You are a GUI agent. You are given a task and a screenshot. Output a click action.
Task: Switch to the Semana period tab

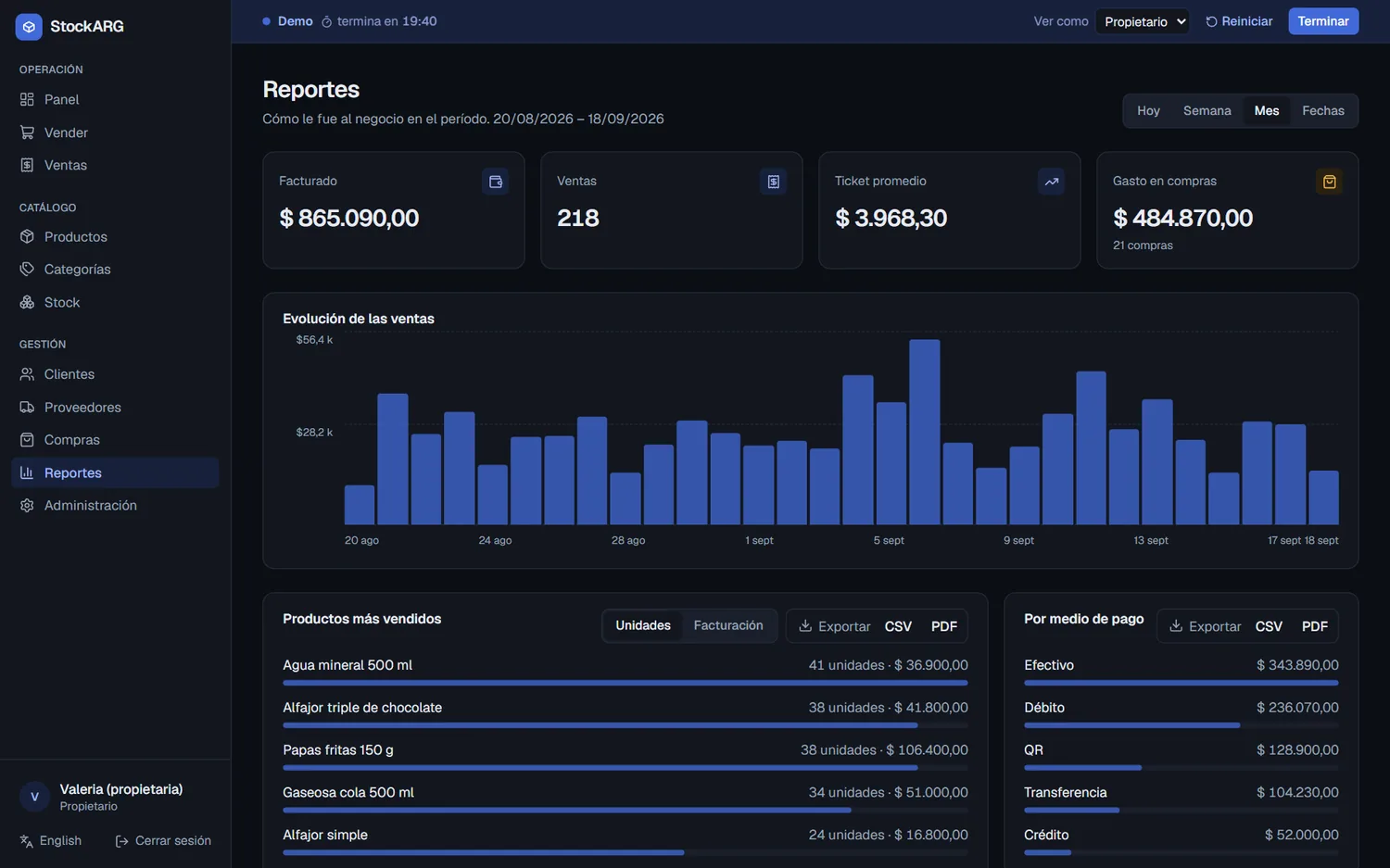1207,110
